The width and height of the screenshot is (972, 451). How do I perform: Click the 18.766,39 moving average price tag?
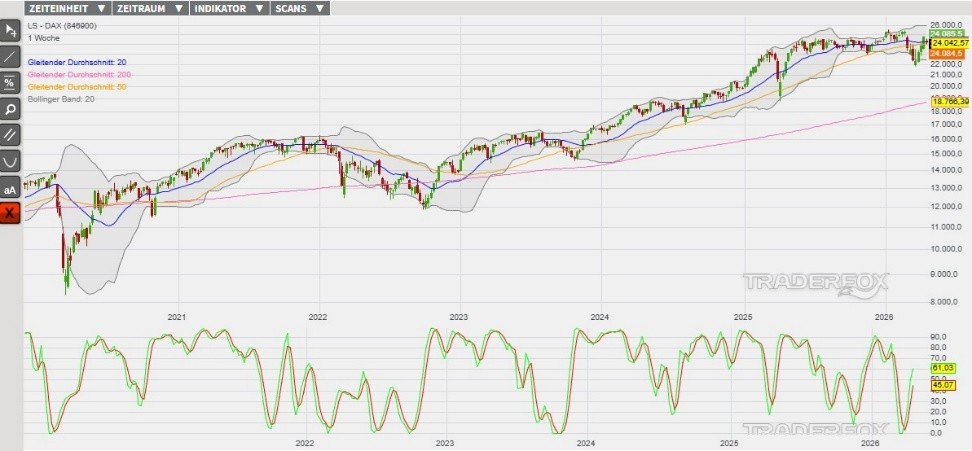pyautogui.click(x=948, y=102)
